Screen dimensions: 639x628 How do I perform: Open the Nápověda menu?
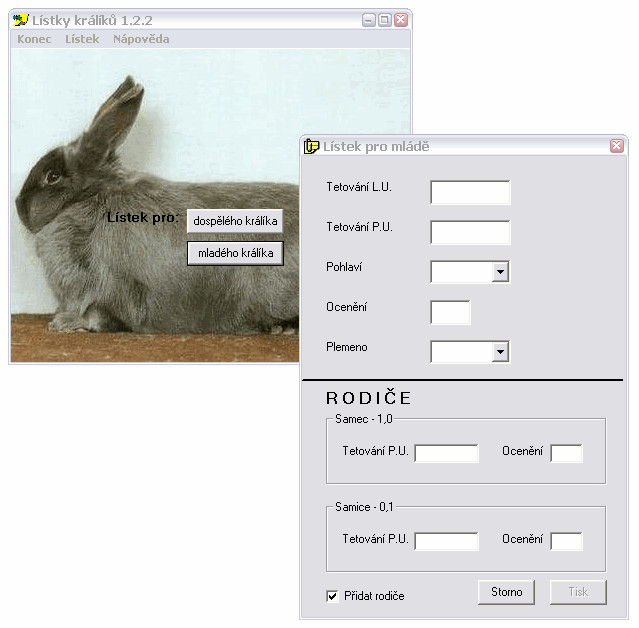[141, 39]
